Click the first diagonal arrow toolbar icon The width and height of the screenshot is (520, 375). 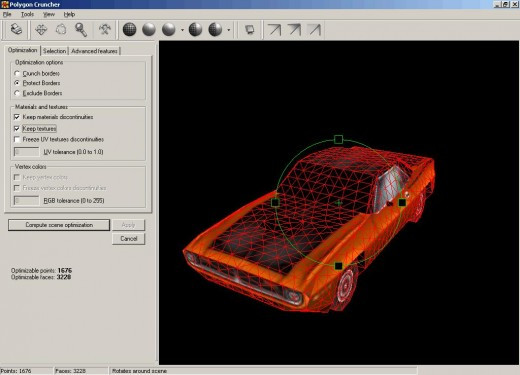click(x=274, y=30)
